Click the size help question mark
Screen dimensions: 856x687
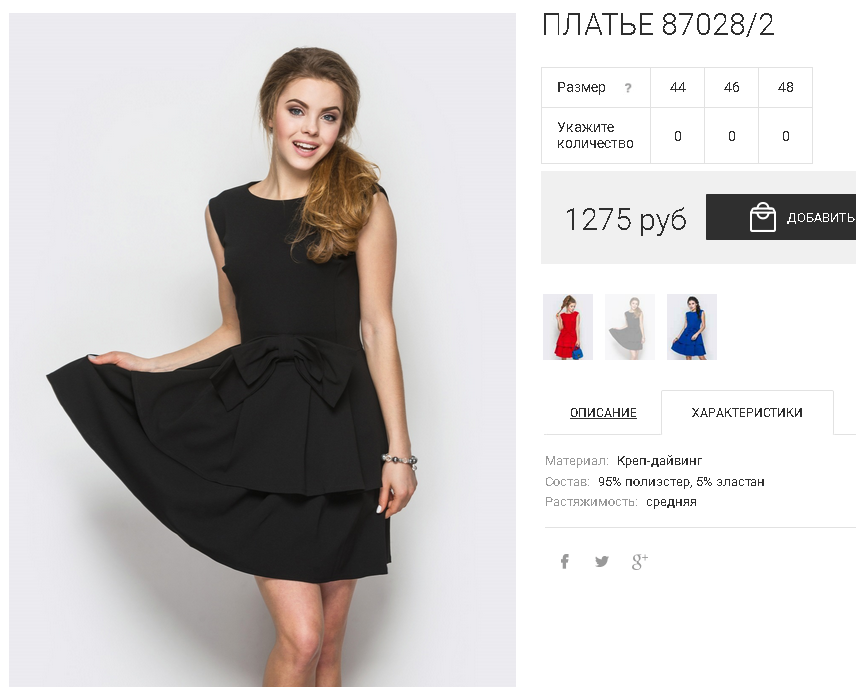pyautogui.click(x=628, y=88)
